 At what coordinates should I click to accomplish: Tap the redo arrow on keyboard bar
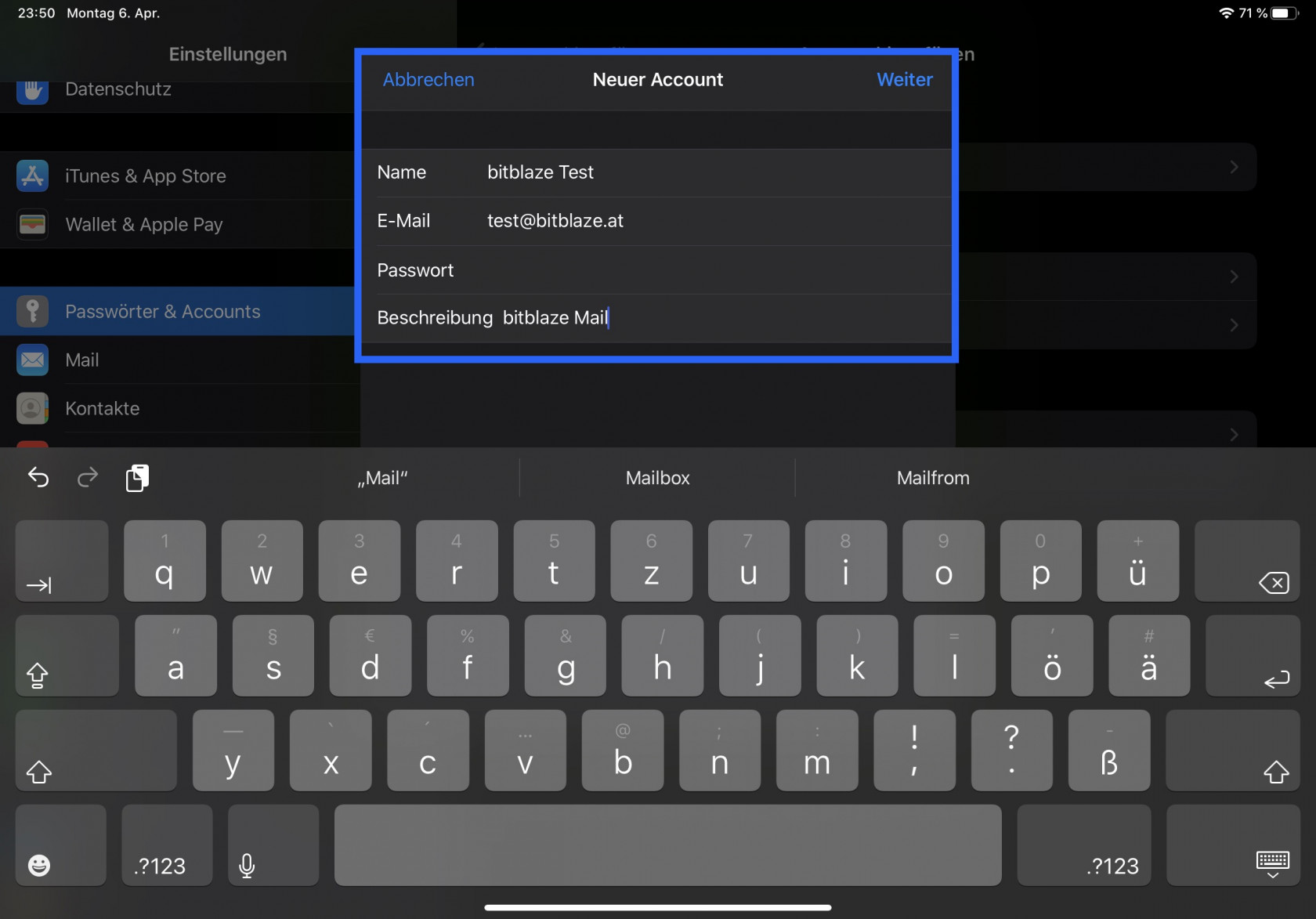pyautogui.click(x=88, y=477)
